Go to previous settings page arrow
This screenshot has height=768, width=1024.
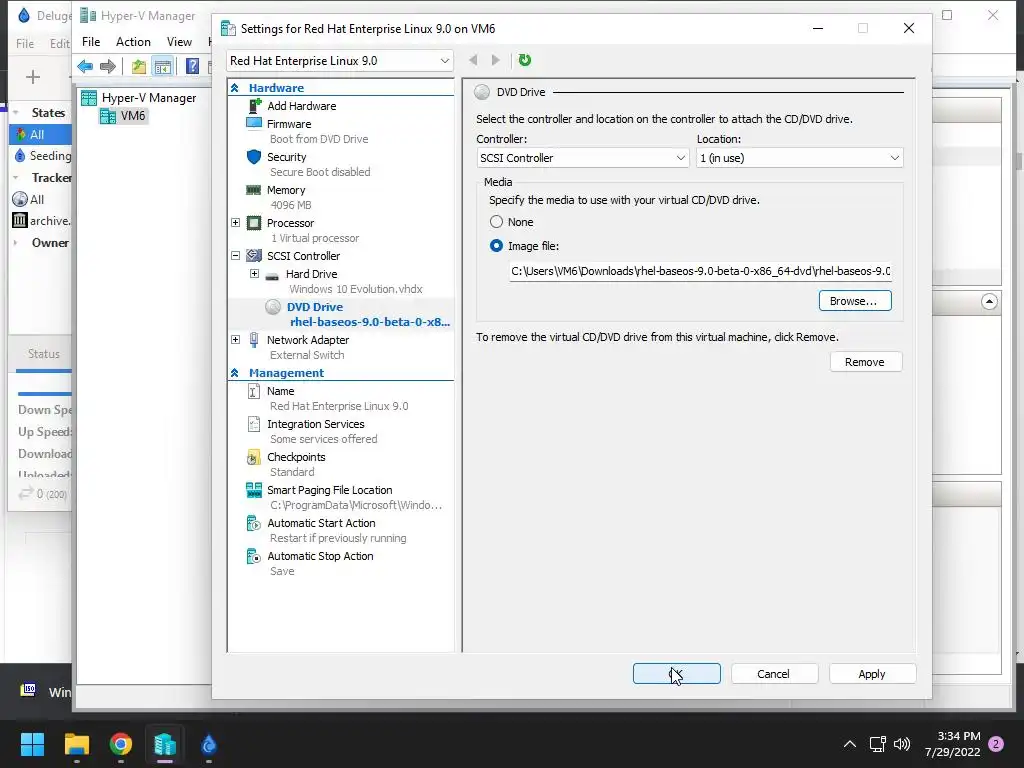[473, 60]
